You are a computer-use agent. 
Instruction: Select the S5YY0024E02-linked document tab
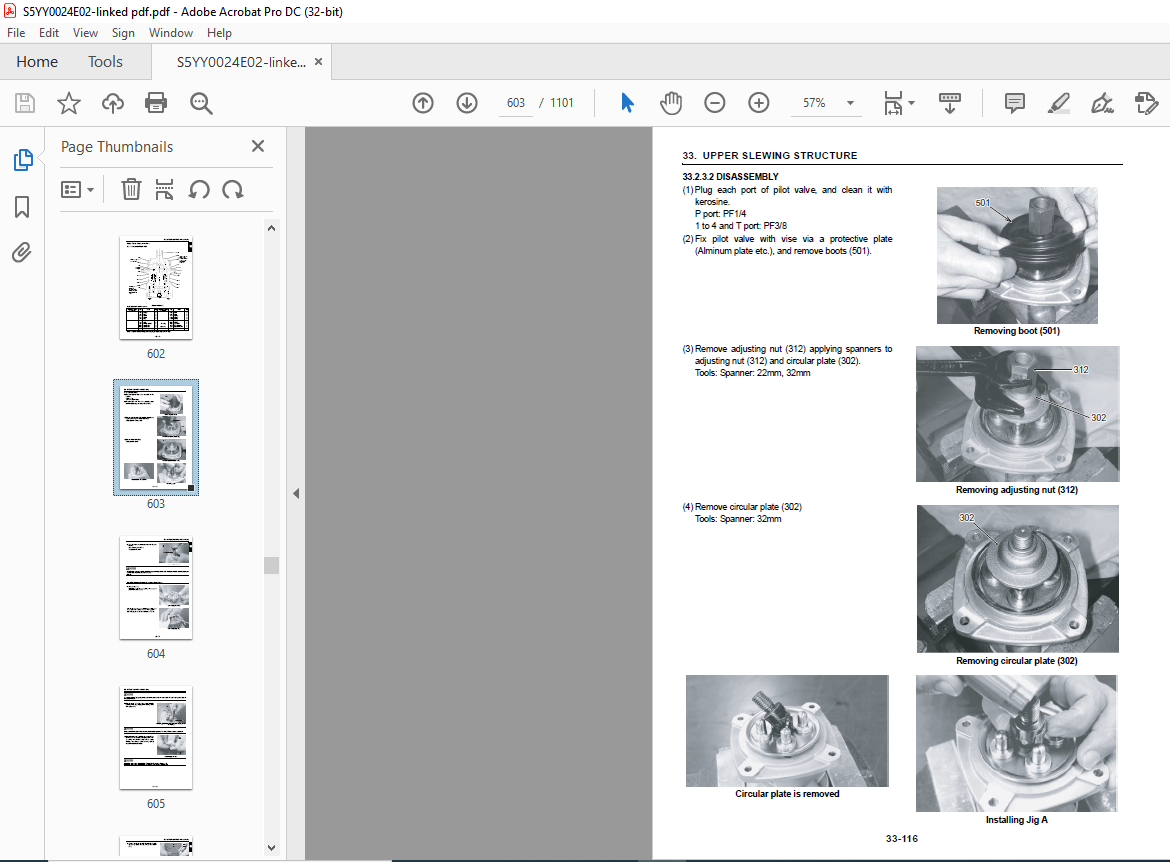pyautogui.click(x=241, y=62)
